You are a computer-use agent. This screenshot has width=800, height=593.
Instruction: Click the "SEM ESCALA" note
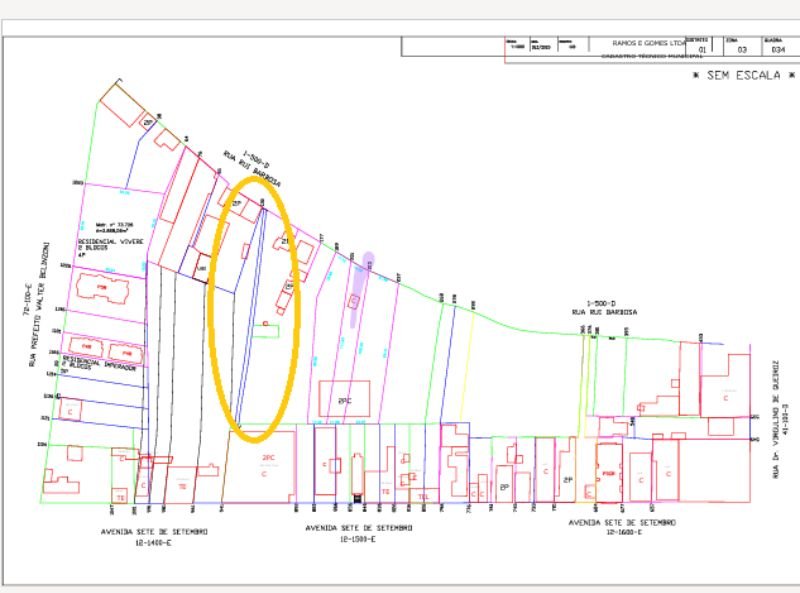pos(744,75)
